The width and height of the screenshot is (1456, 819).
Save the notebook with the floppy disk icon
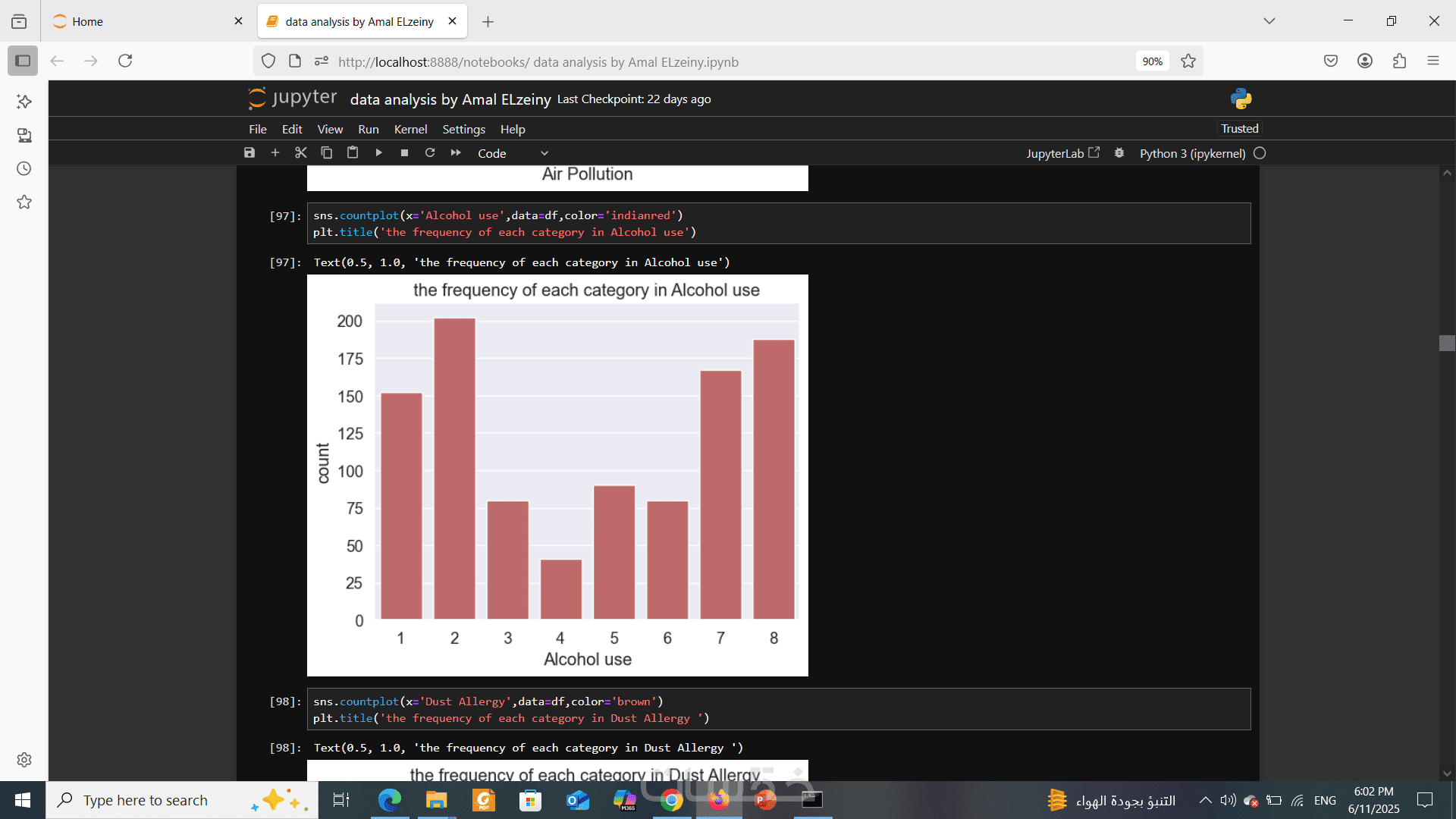249,153
